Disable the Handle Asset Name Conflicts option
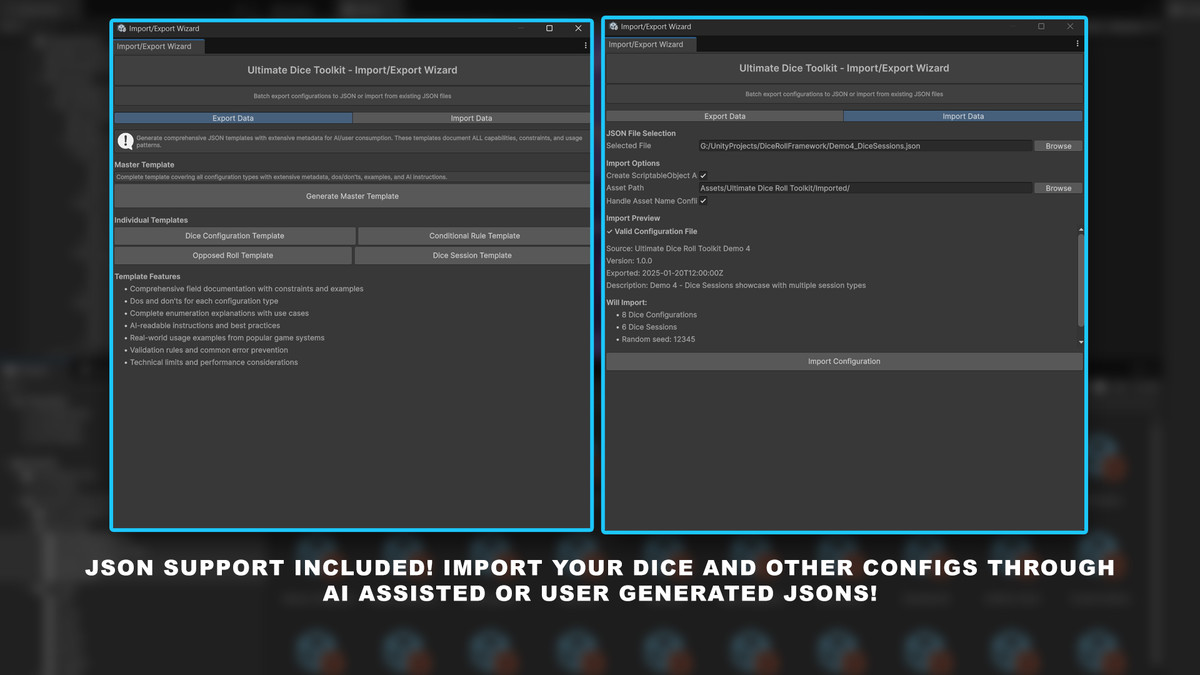1200x675 pixels. click(x=704, y=200)
